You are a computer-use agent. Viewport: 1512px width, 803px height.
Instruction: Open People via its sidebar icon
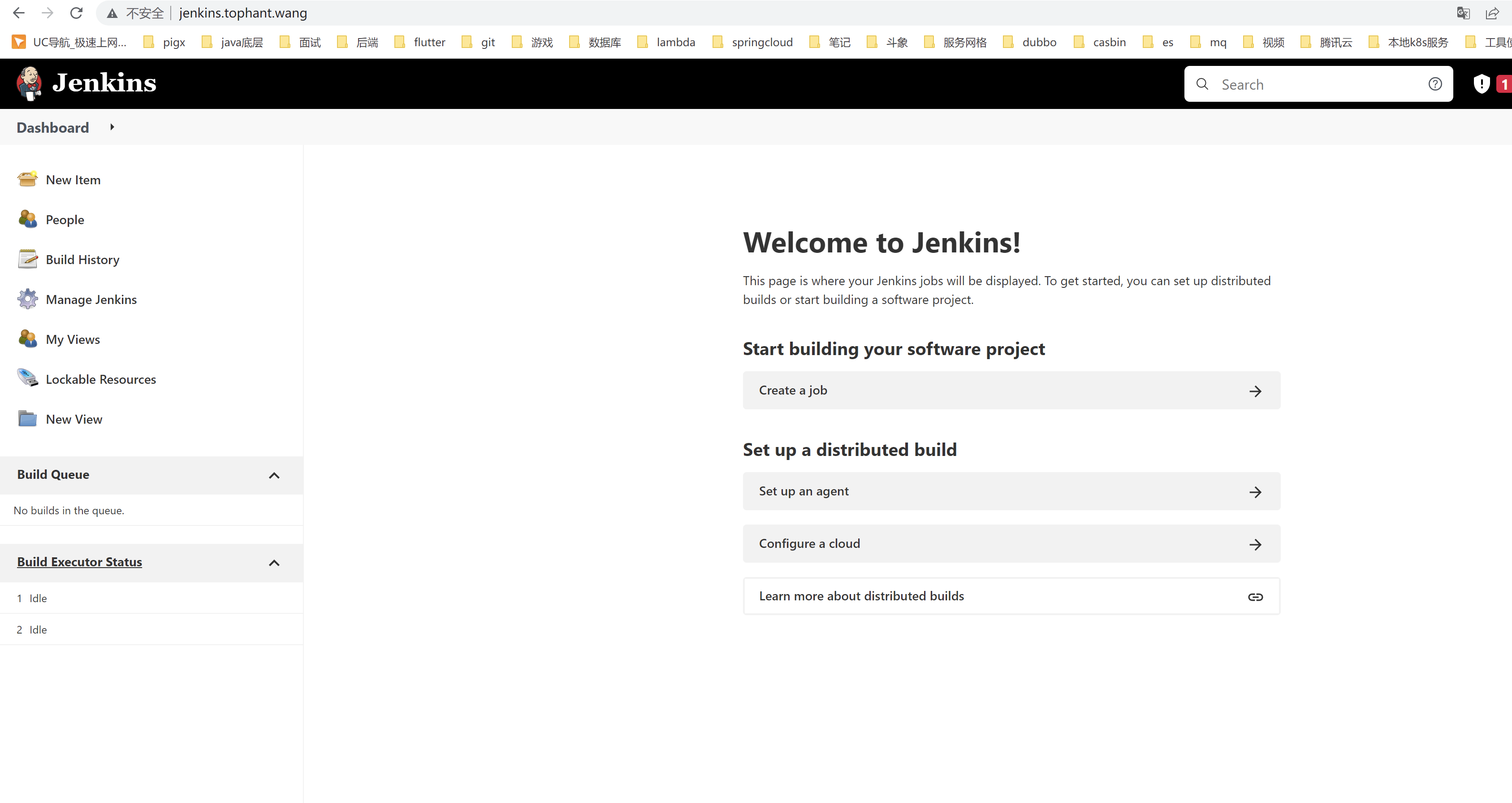(x=27, y=219)
